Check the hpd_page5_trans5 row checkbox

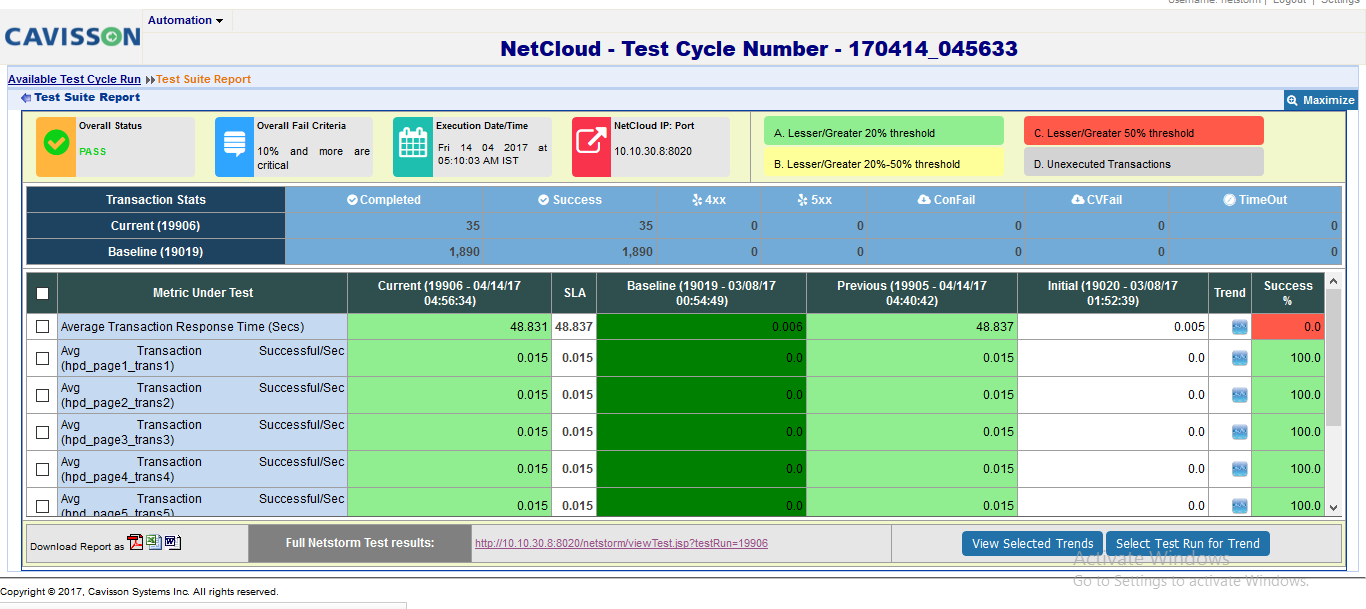point(42,506)
